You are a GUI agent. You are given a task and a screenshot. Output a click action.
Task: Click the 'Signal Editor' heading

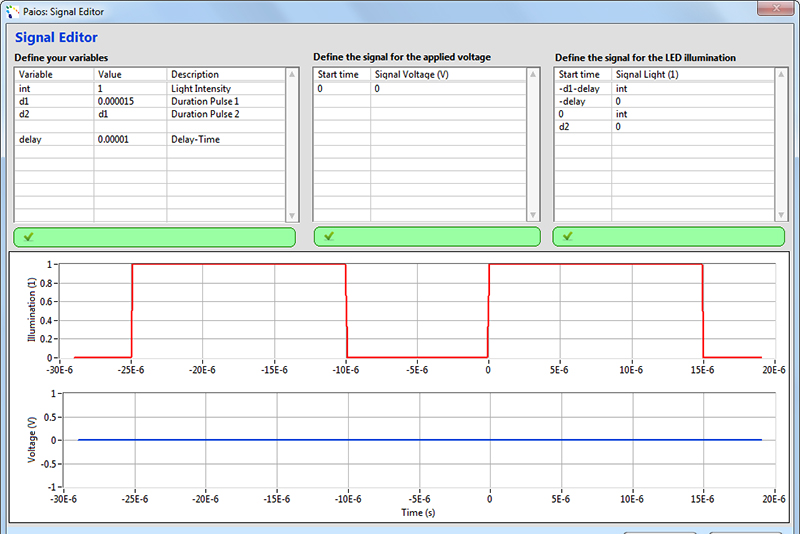click(56, 37)
